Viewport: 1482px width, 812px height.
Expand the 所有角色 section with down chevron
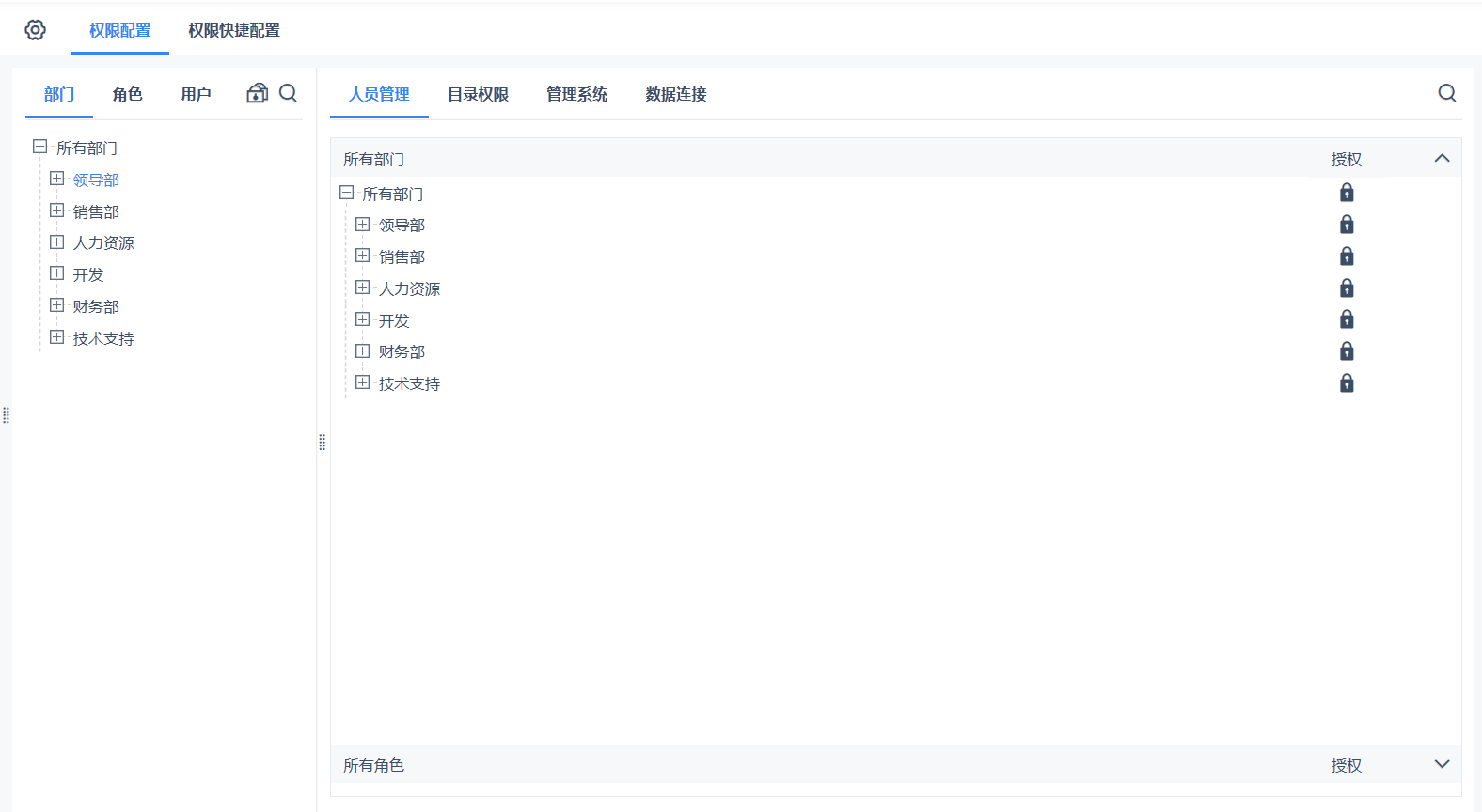(1442, 764)
